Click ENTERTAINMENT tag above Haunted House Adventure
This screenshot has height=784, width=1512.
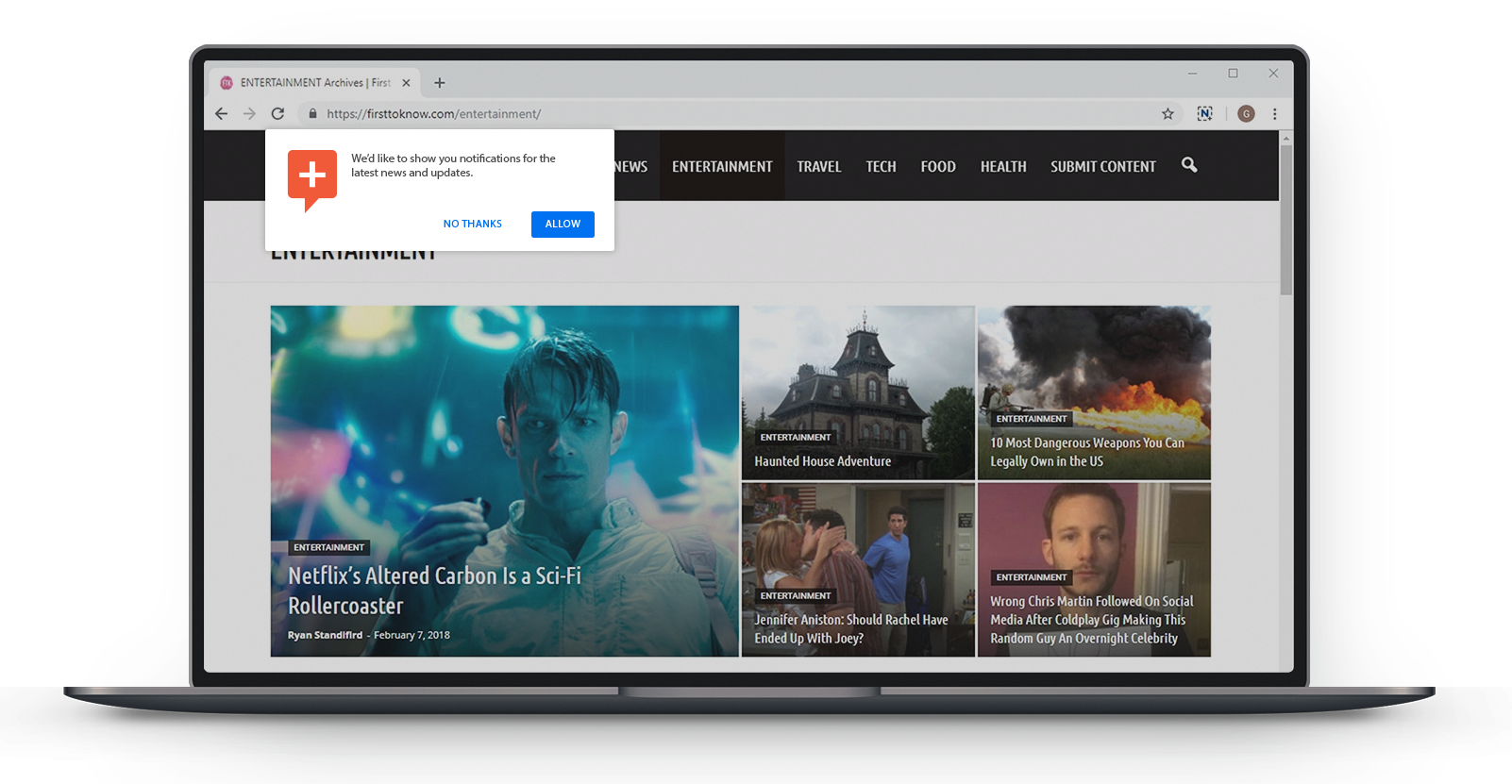click(x=796, y=438)
